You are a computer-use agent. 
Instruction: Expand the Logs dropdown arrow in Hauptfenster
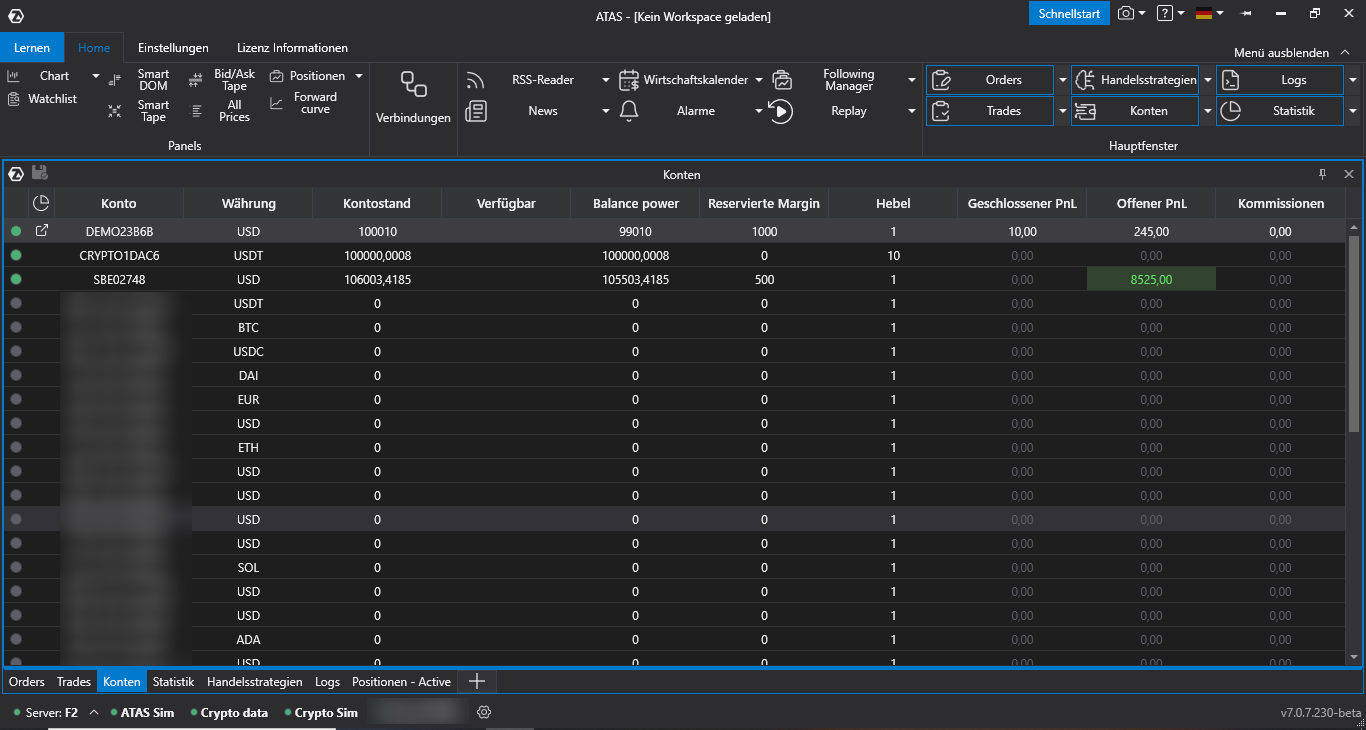click(x=1353, y=80)
